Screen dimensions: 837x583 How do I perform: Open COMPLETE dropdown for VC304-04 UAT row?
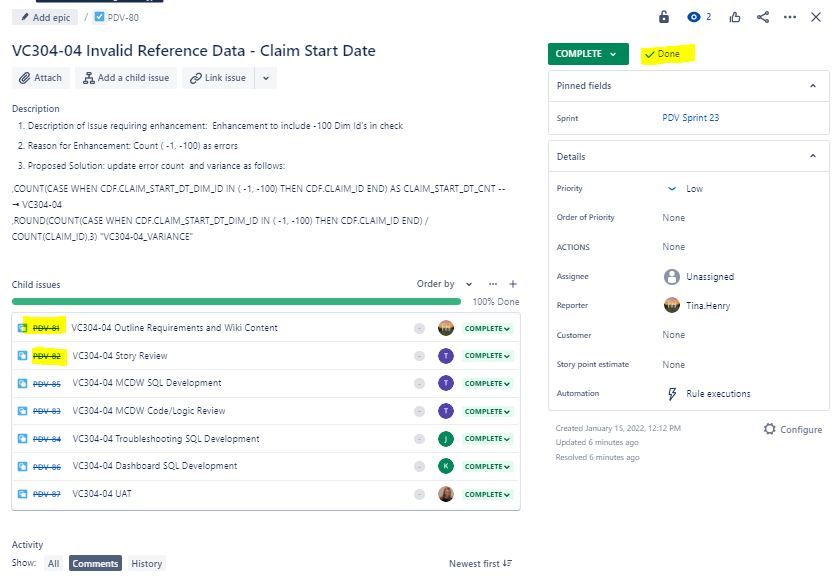[487, 494]
